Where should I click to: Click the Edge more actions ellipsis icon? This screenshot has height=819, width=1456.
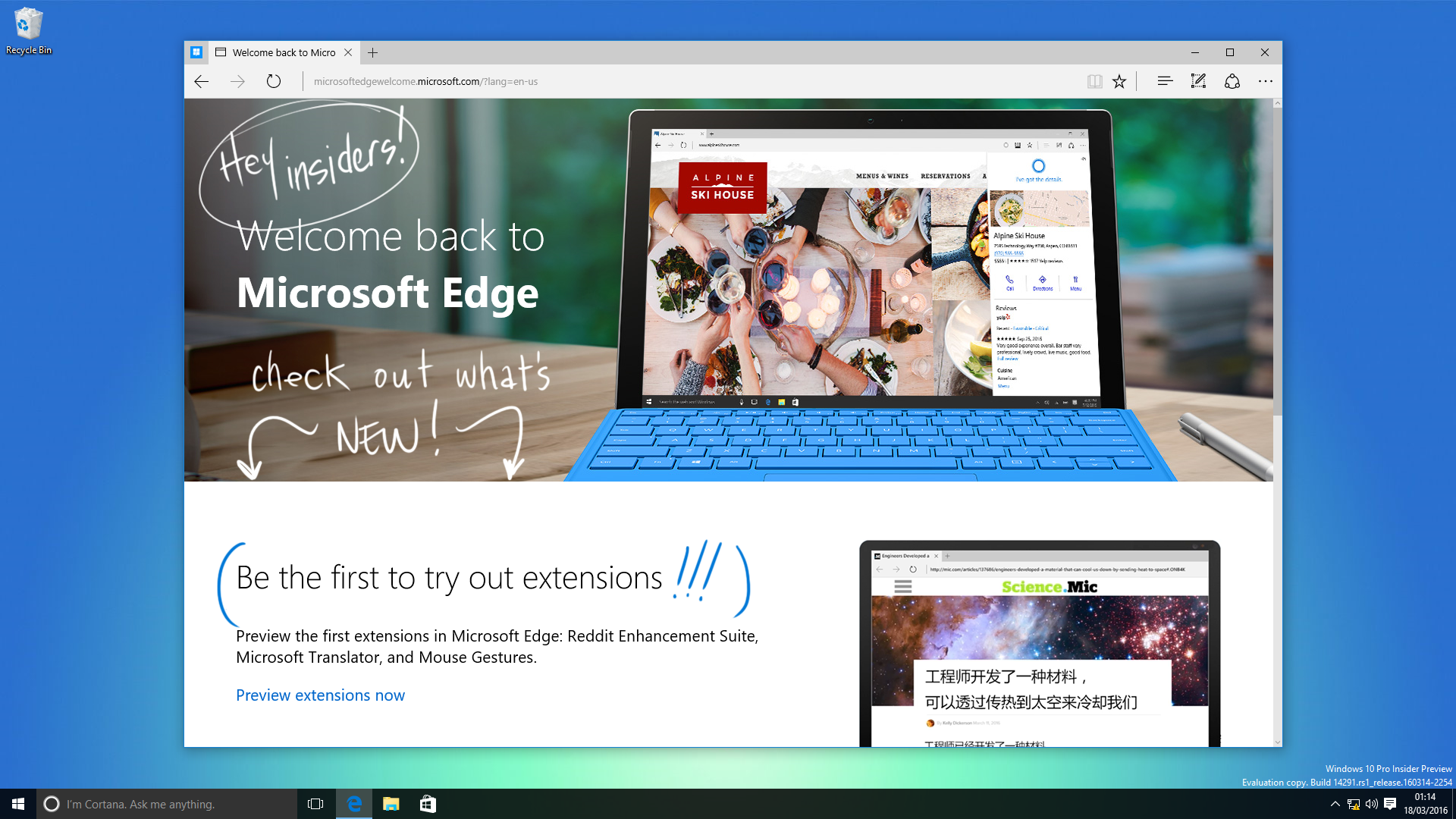[x=1265, y=81]
